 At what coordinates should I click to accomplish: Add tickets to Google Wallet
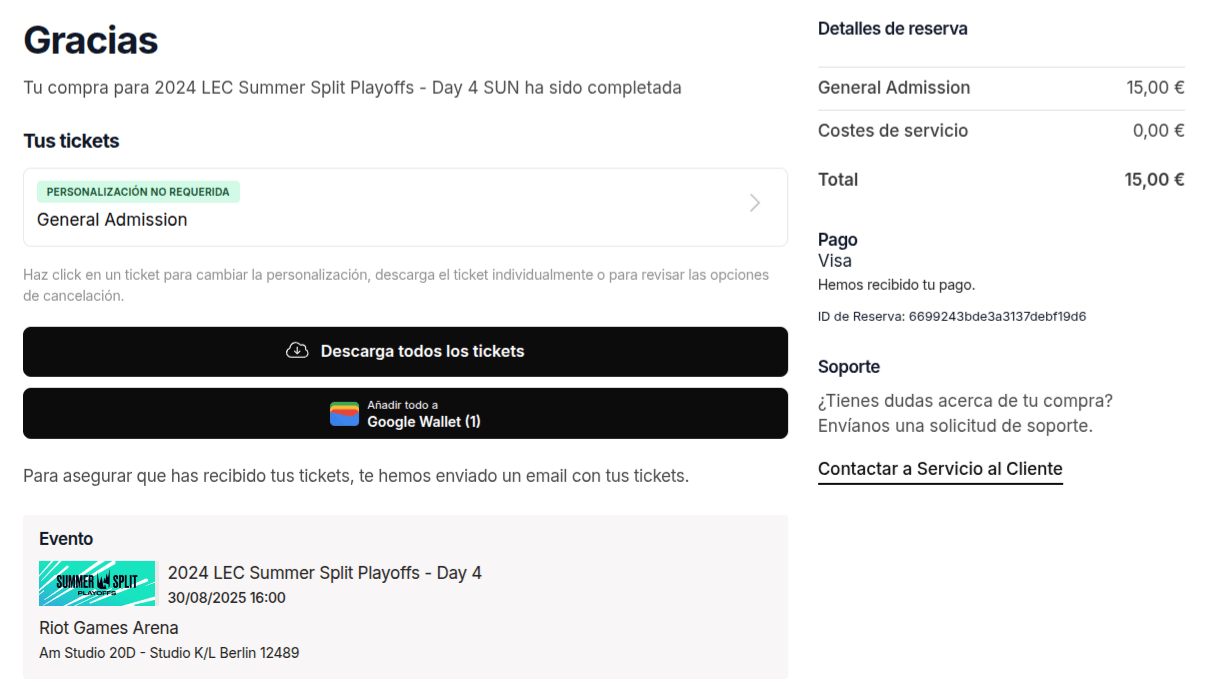coord(405,413)
